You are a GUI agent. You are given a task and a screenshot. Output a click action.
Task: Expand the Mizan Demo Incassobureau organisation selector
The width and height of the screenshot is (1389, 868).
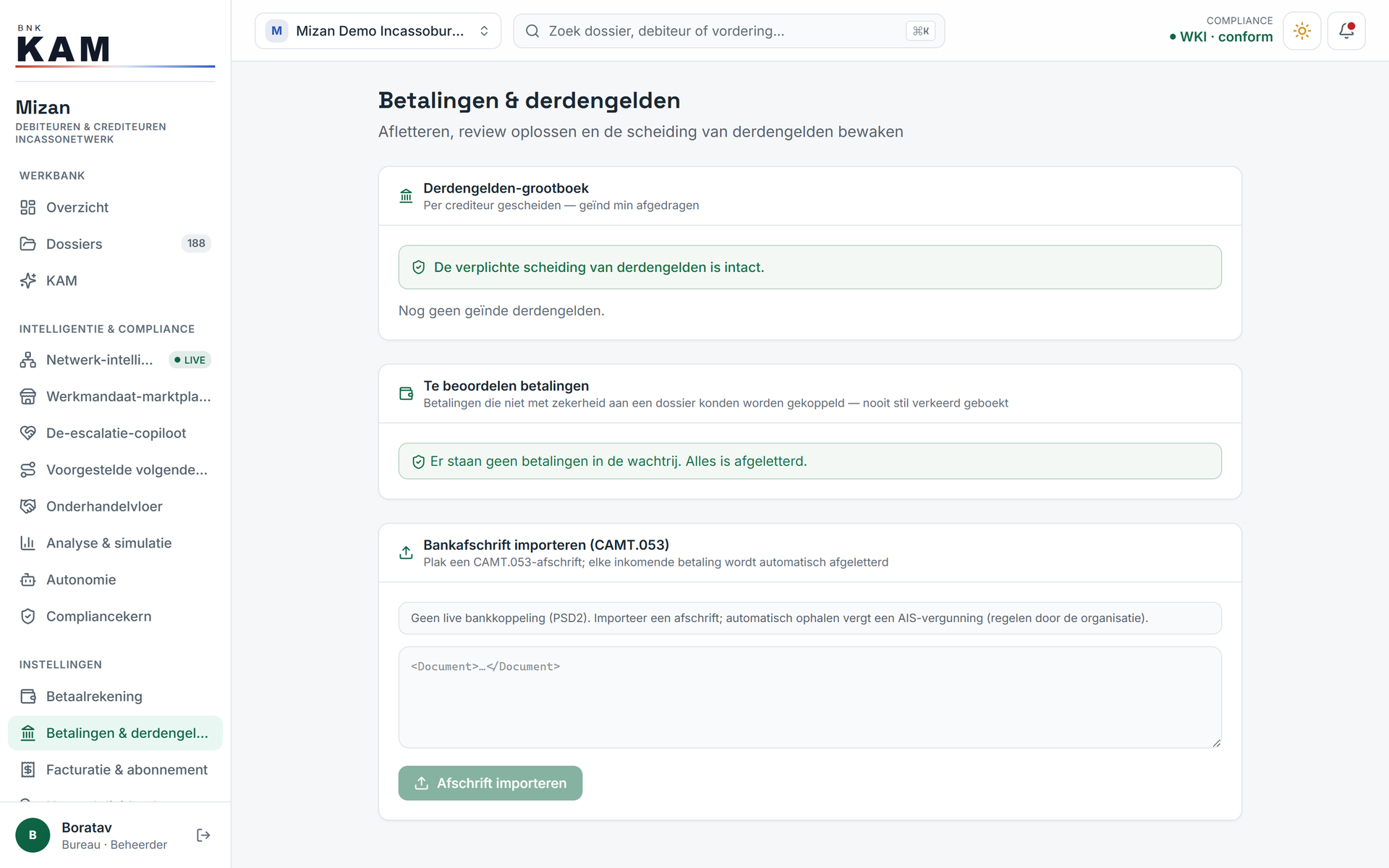tap(378, 31)
